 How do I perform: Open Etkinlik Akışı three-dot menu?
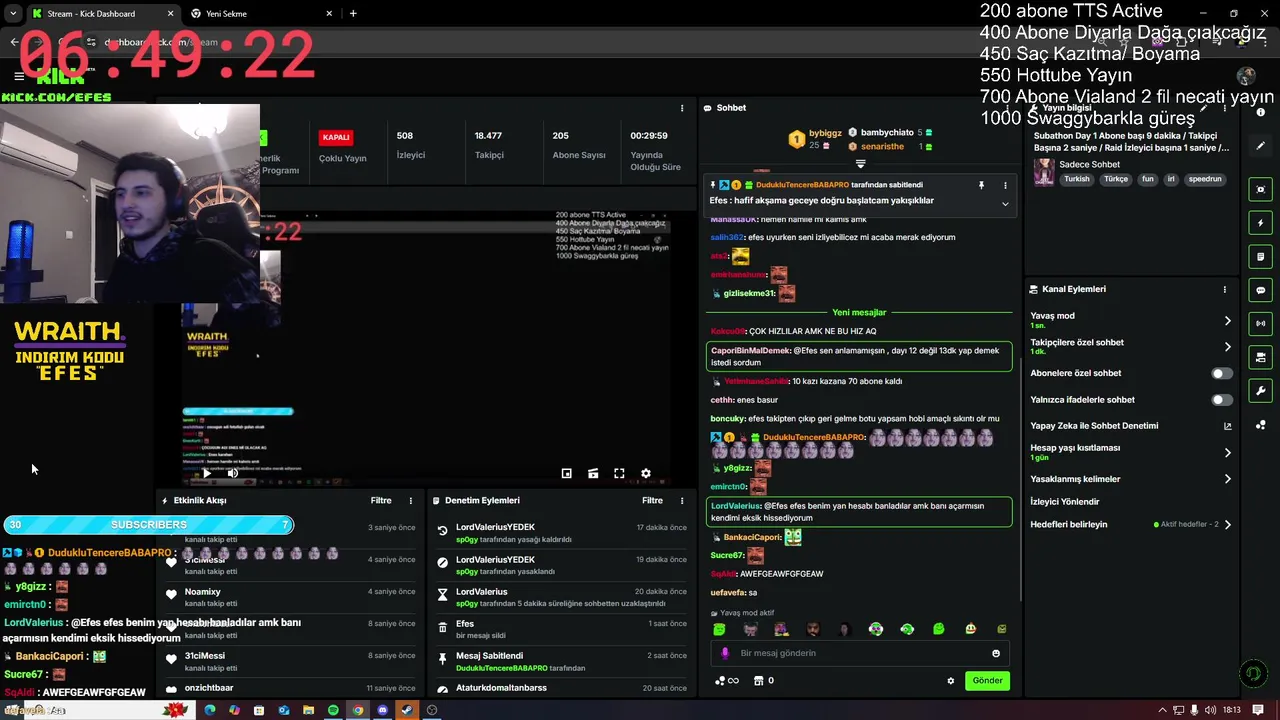point(410,500)
